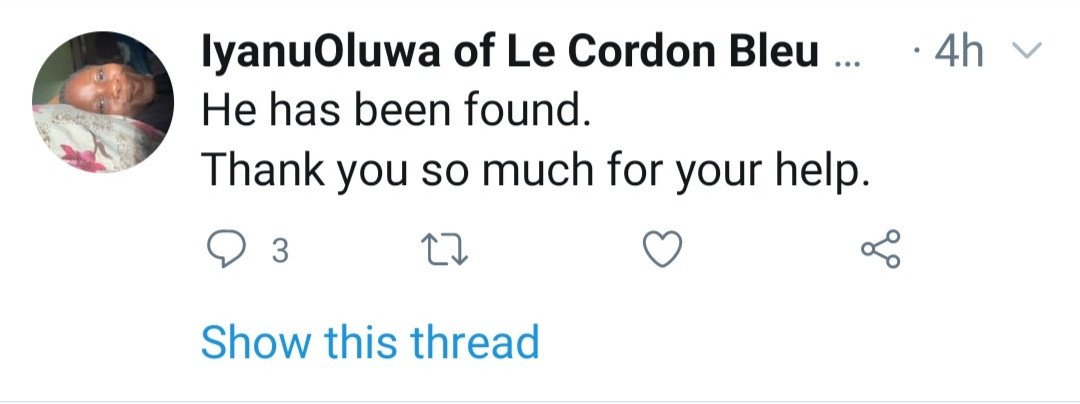Open the tweet options chevron beside 4h

(x=1027, y=51)
